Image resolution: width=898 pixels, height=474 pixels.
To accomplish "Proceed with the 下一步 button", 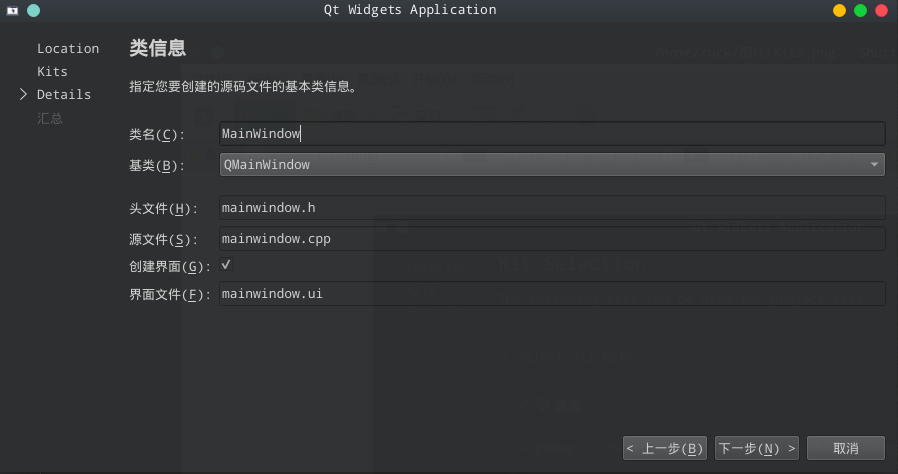I will click(x=757, y=448).
